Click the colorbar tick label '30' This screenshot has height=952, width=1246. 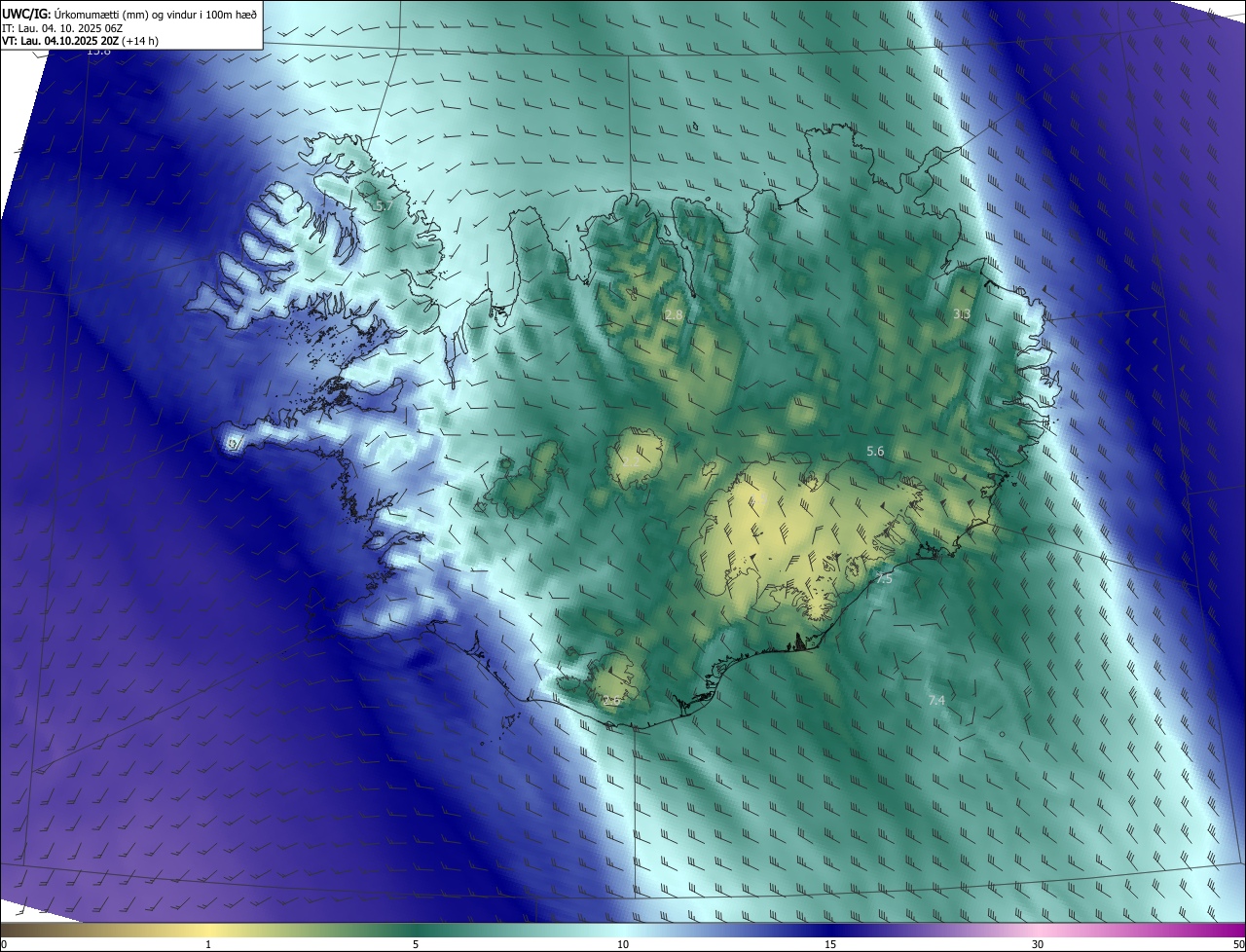tap(1038, 944)
